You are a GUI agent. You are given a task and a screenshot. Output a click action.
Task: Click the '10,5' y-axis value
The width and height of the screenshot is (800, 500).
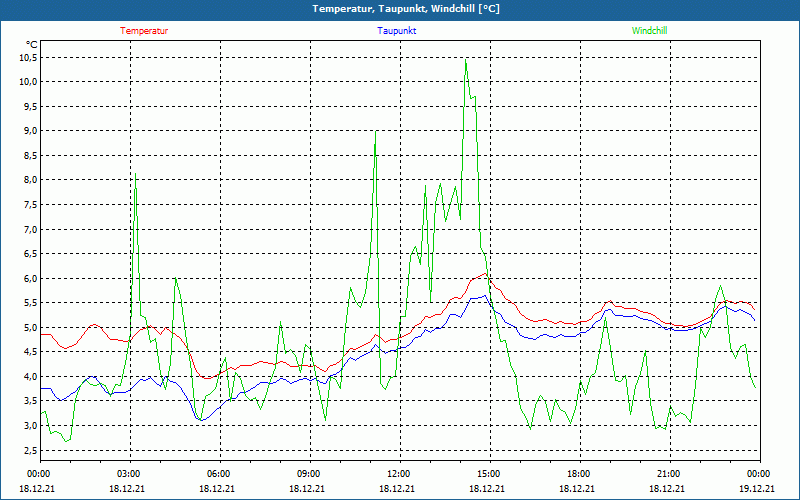[x=28, y=58]
